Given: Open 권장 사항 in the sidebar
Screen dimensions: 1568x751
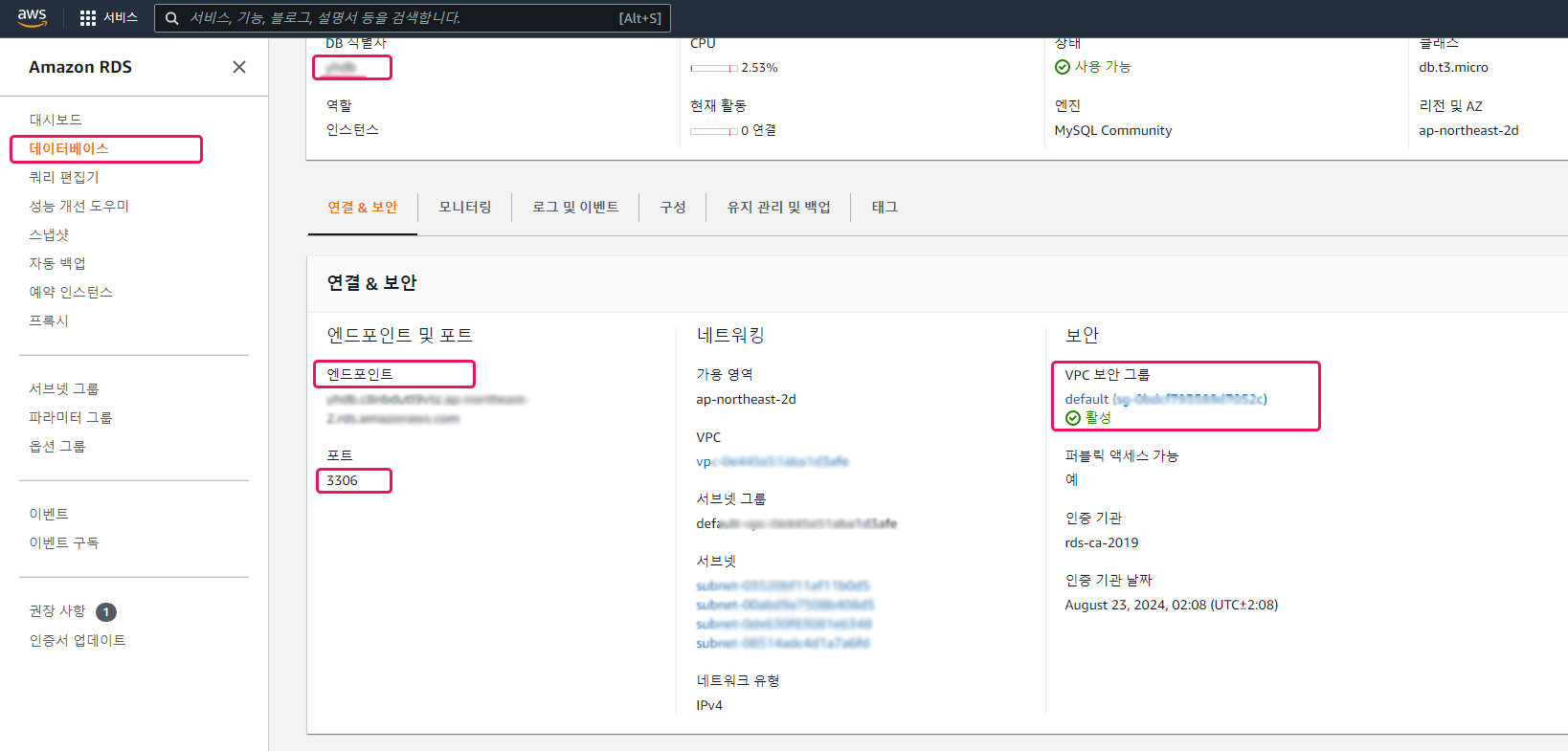Looking at the screenshot, I should tap(57, 610).
